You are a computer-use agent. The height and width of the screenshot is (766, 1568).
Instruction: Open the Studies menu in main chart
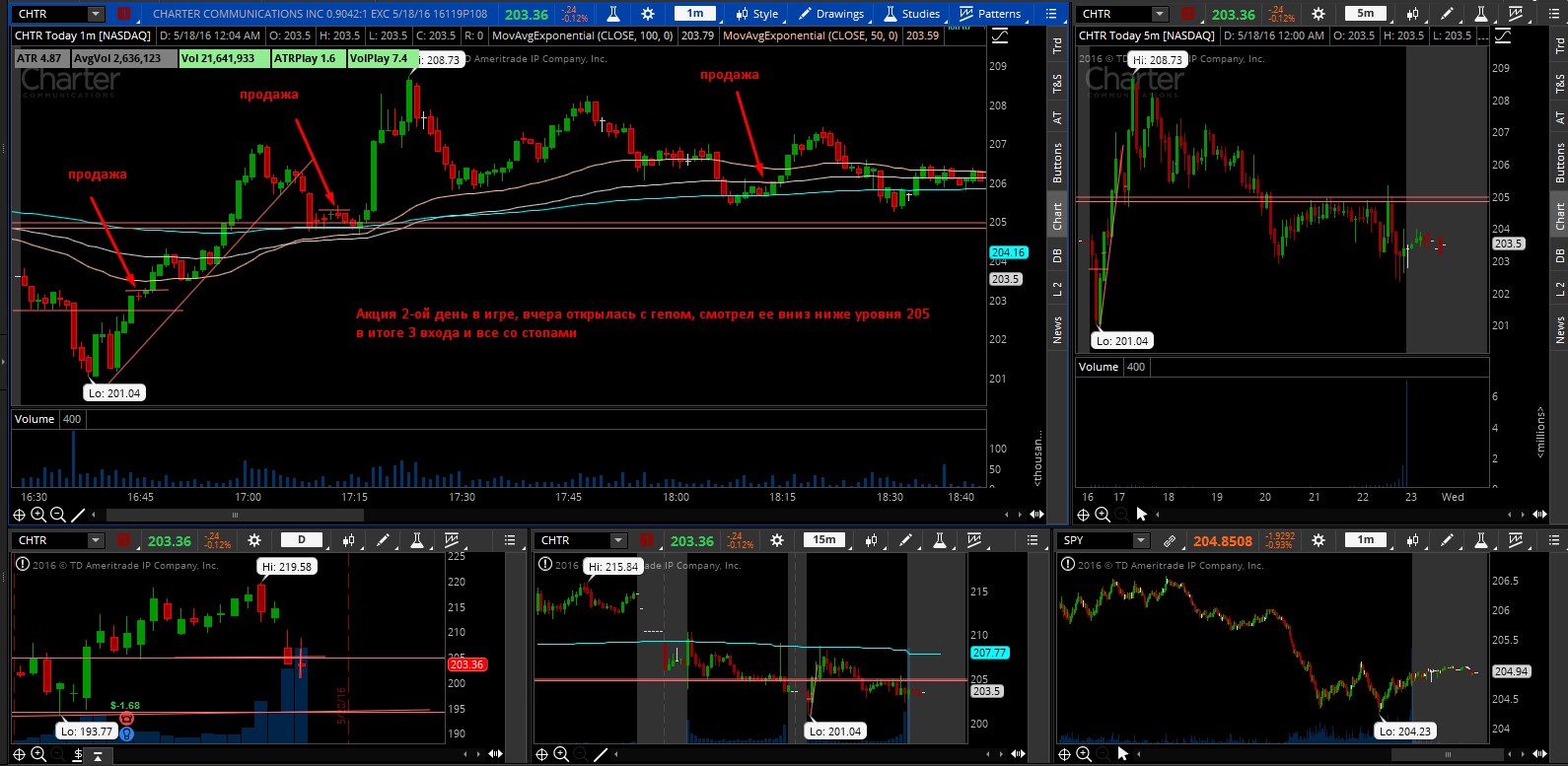(910, 14)
